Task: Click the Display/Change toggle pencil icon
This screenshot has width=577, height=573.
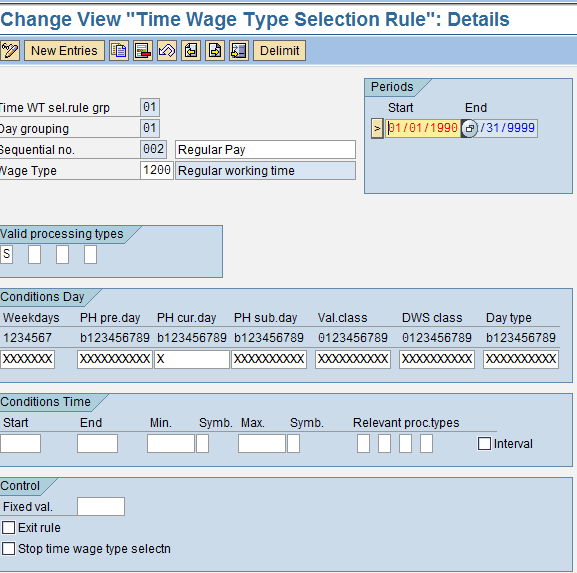Action: tap(10, 50)
